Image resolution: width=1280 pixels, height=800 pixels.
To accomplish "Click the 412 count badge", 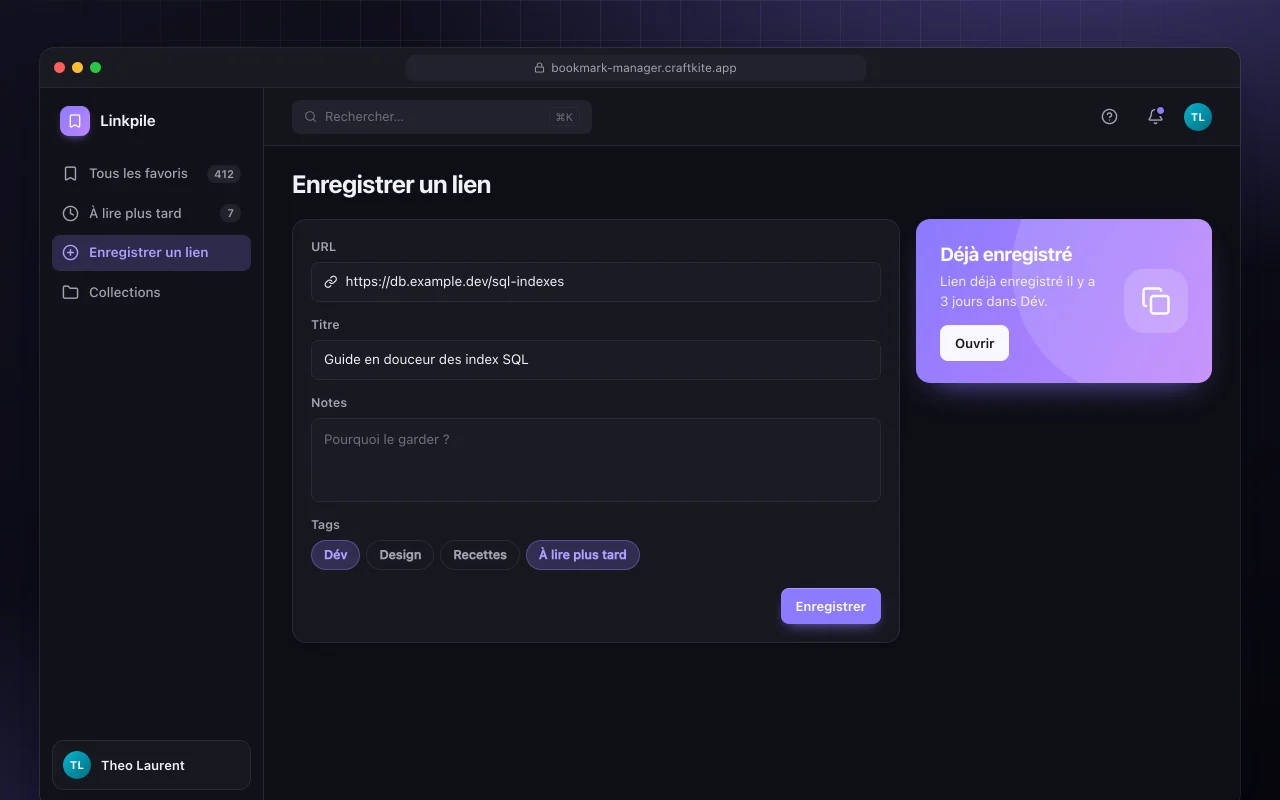I will pos(224,174).
